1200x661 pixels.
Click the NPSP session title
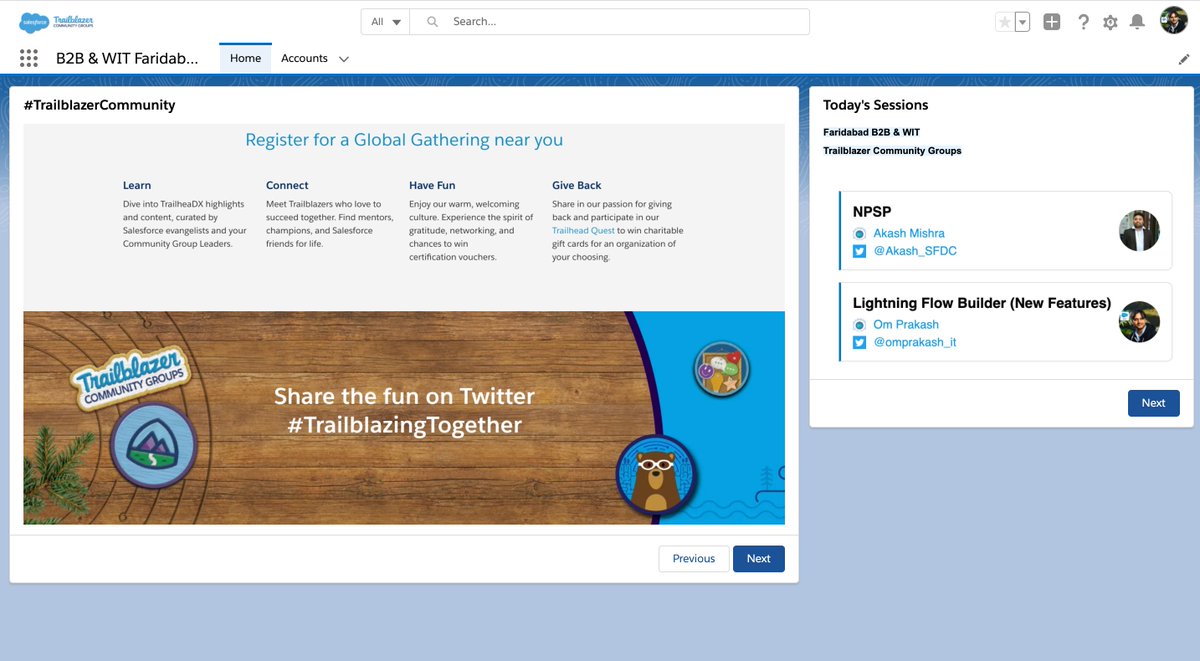click(x=872, y=212)
